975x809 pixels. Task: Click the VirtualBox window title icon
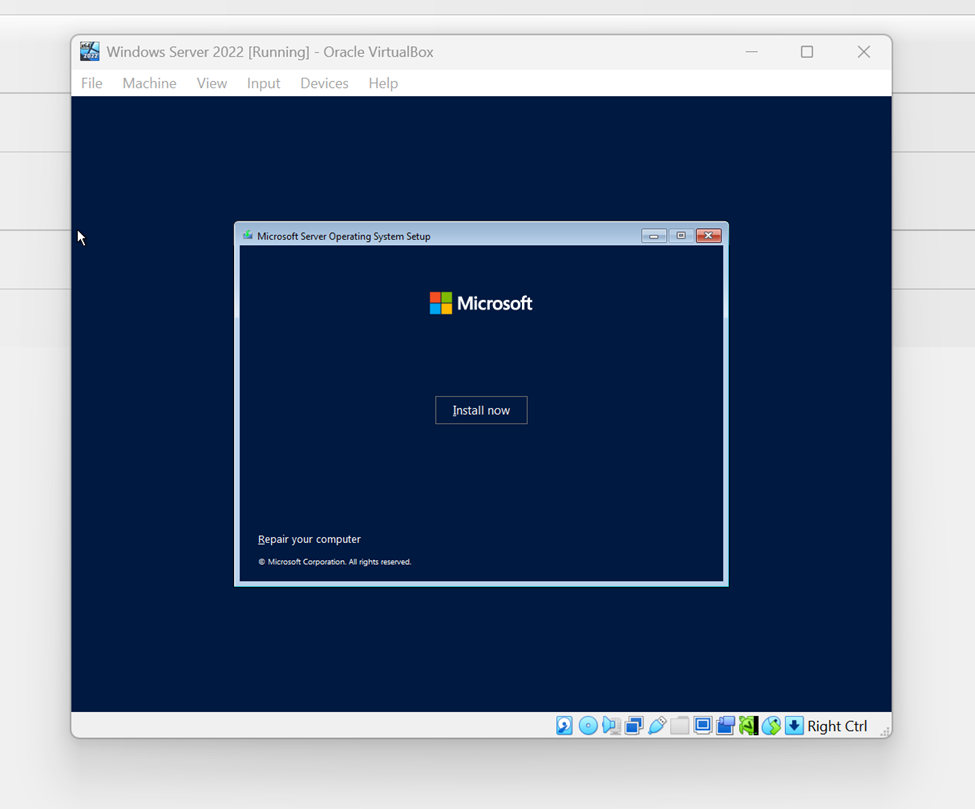coord(90,52)
